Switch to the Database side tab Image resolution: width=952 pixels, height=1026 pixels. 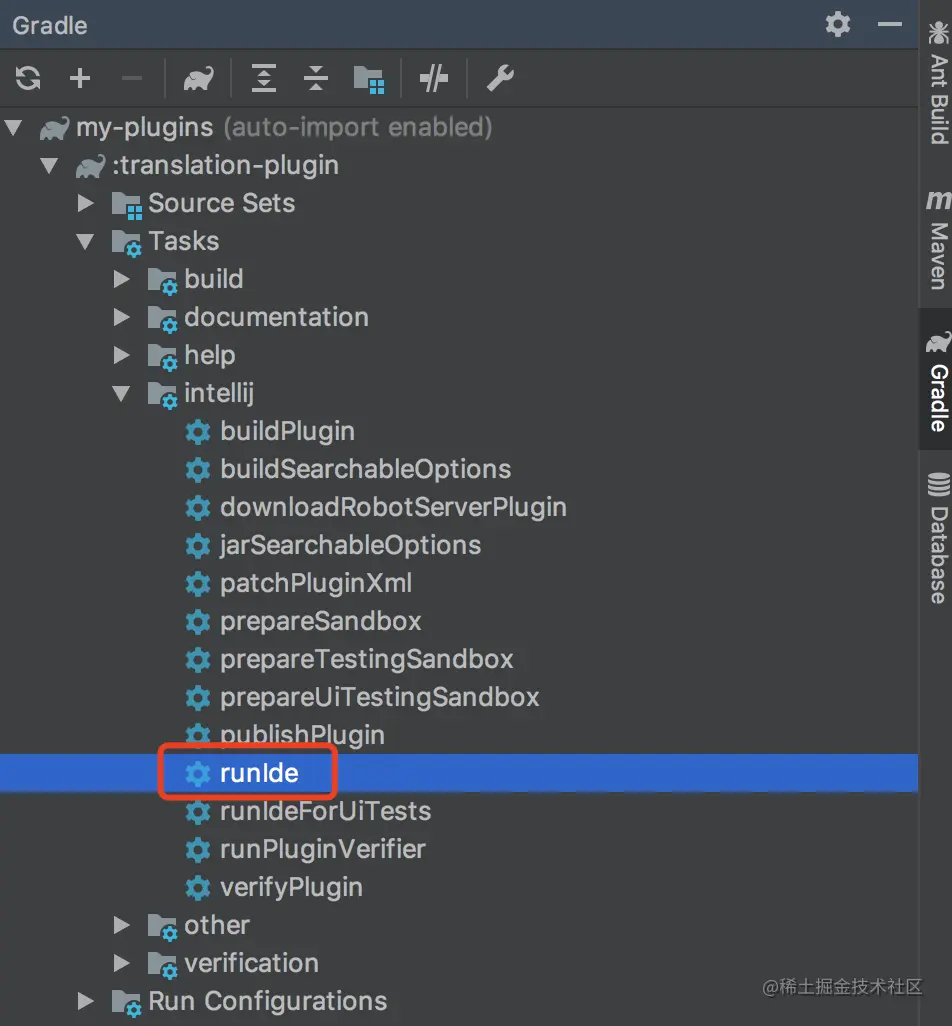tap(938, 538)
